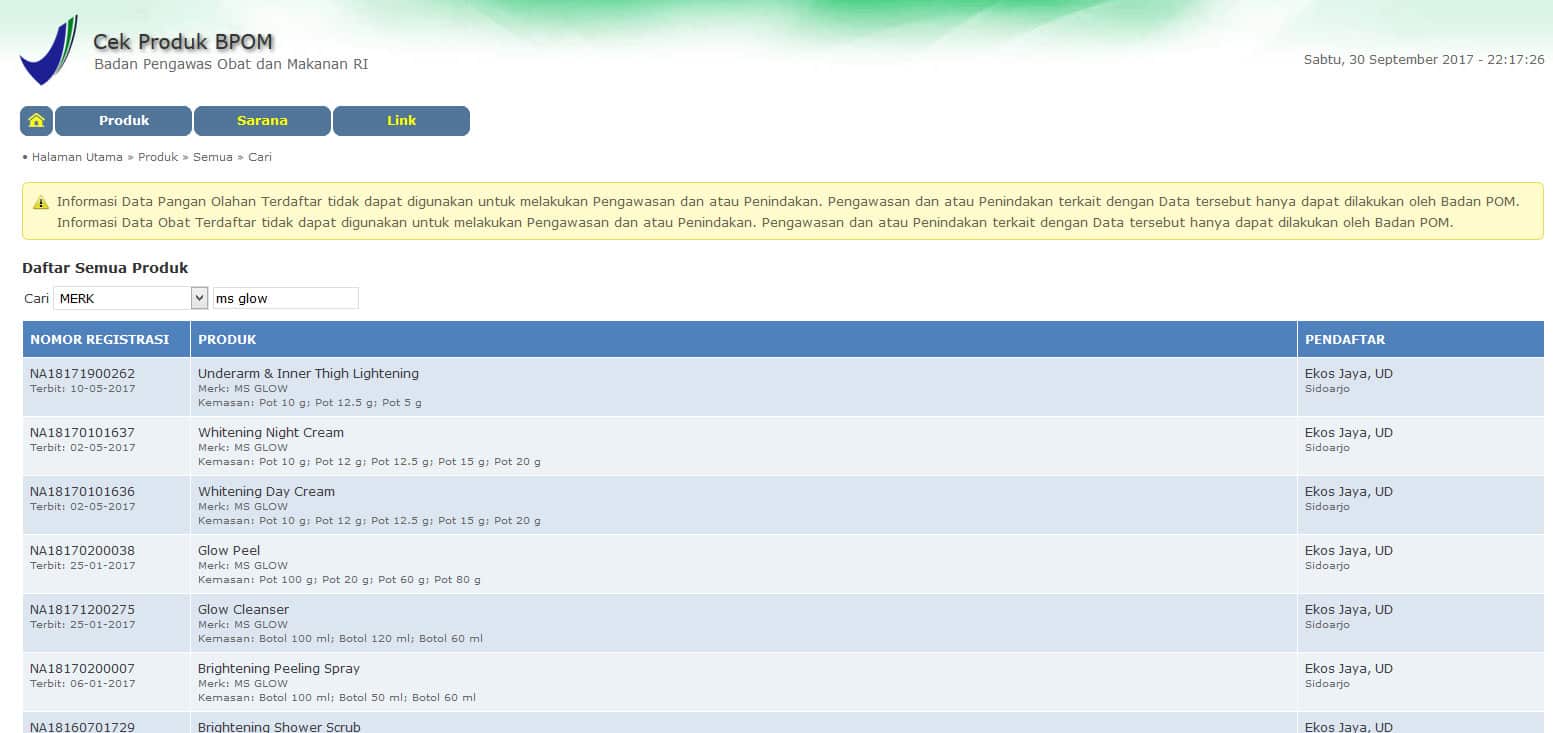This screenshot has width=1553, height=733.
Task: Follow the Halaman Utama breadcrumb link
Action: 77,157
